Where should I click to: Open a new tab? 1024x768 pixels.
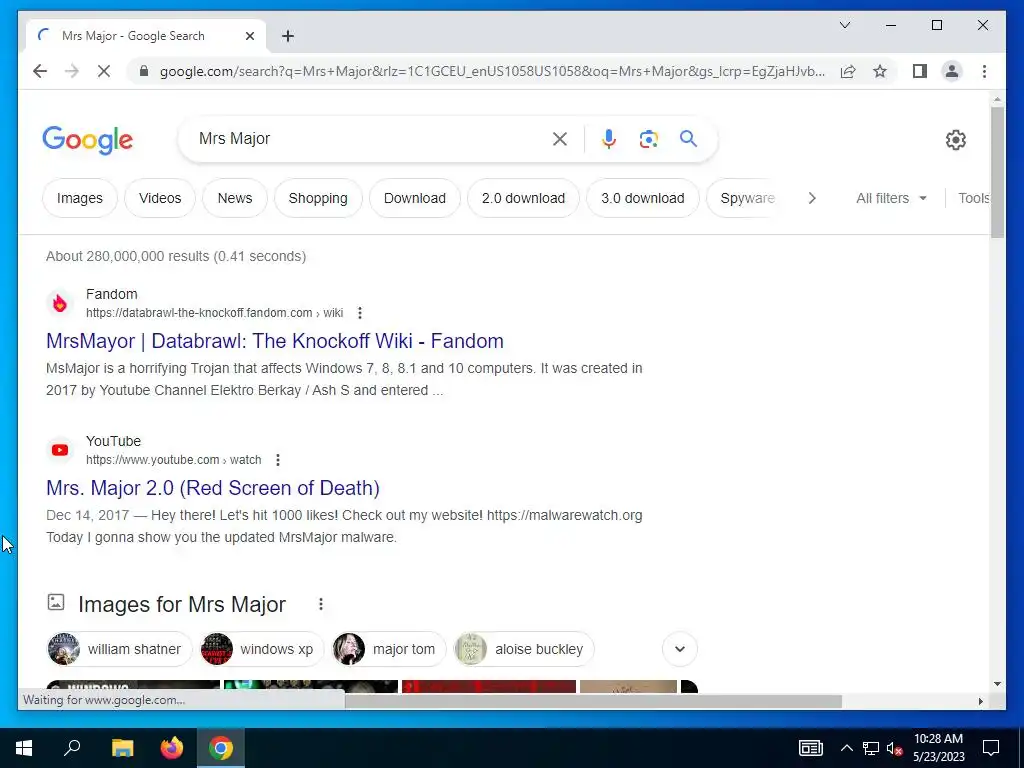coord(288,36)
